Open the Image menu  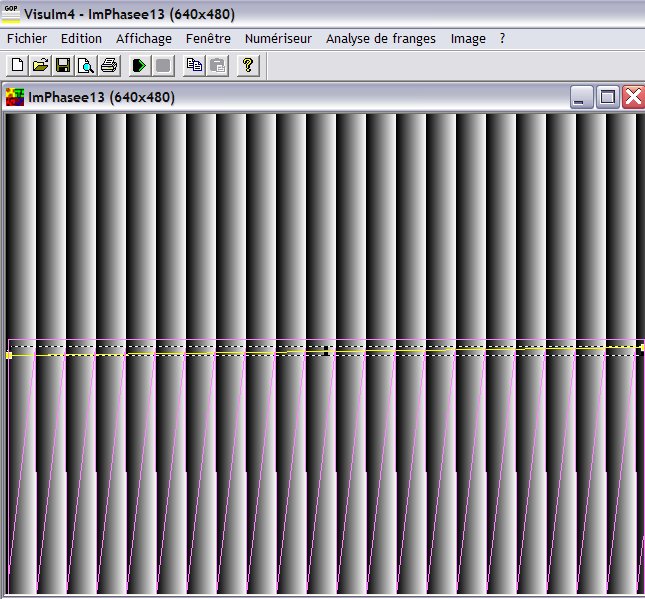click(468, 39)
